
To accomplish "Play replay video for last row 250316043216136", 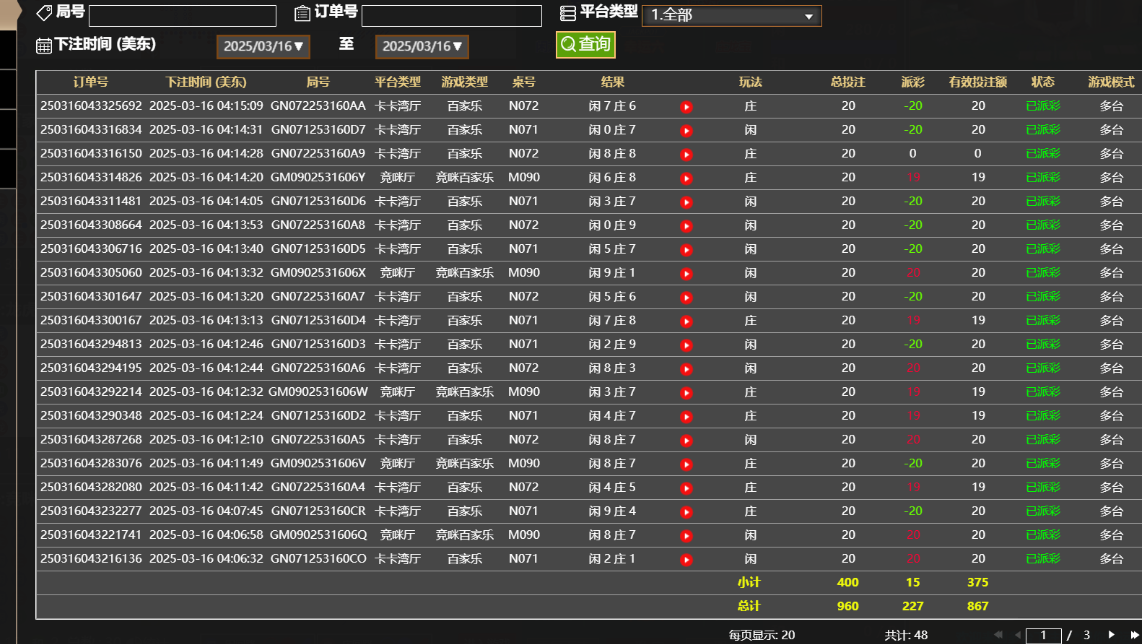I will click(x=686, y=559).
